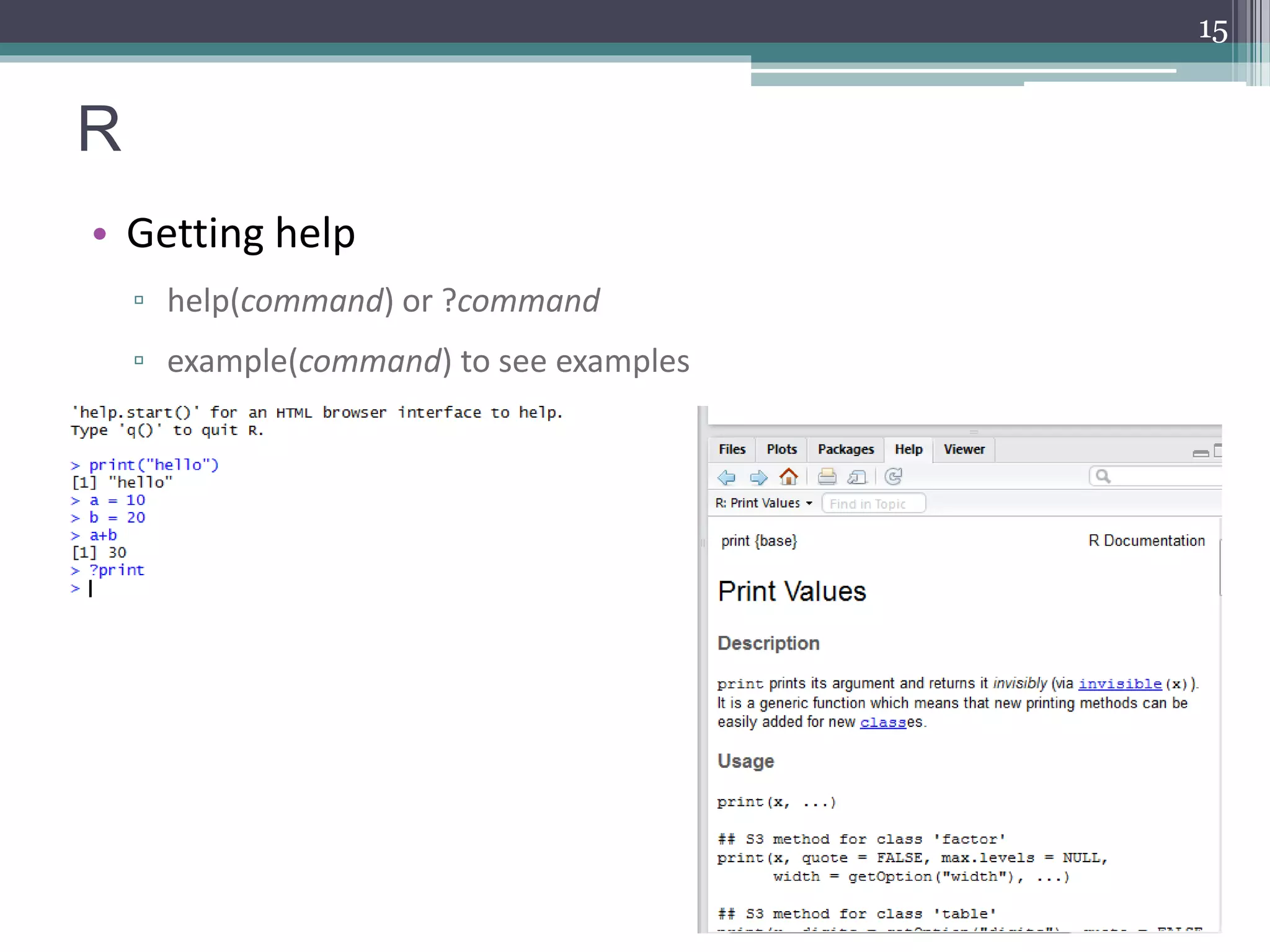Click the width = getOption("width") line

coord(921,877)
